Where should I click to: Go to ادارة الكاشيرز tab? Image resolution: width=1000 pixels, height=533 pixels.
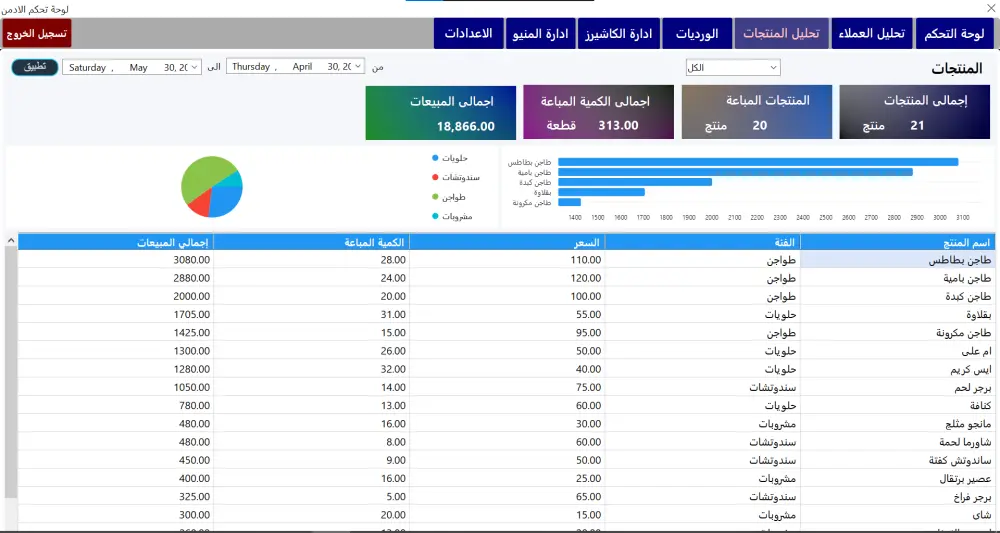coord(619,33)
